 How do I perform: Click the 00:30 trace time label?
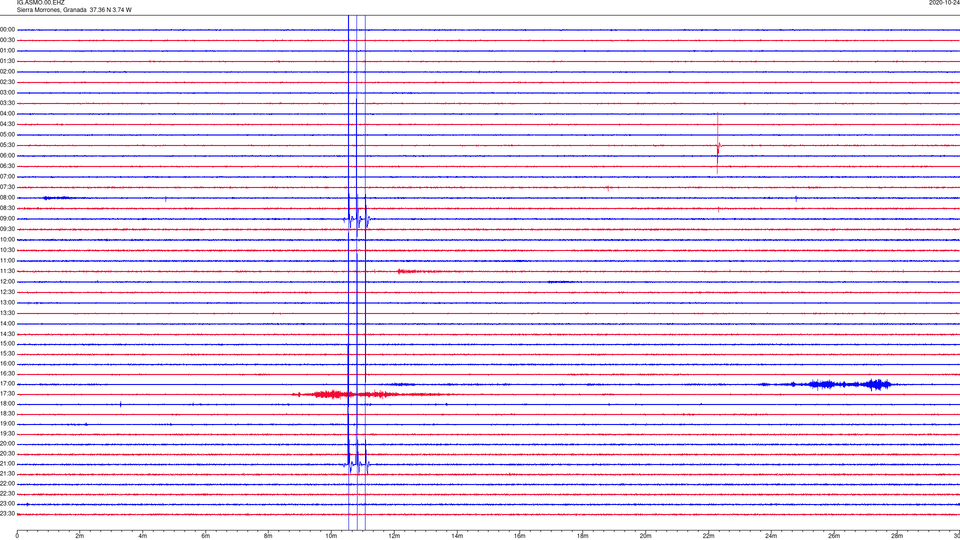7,40
